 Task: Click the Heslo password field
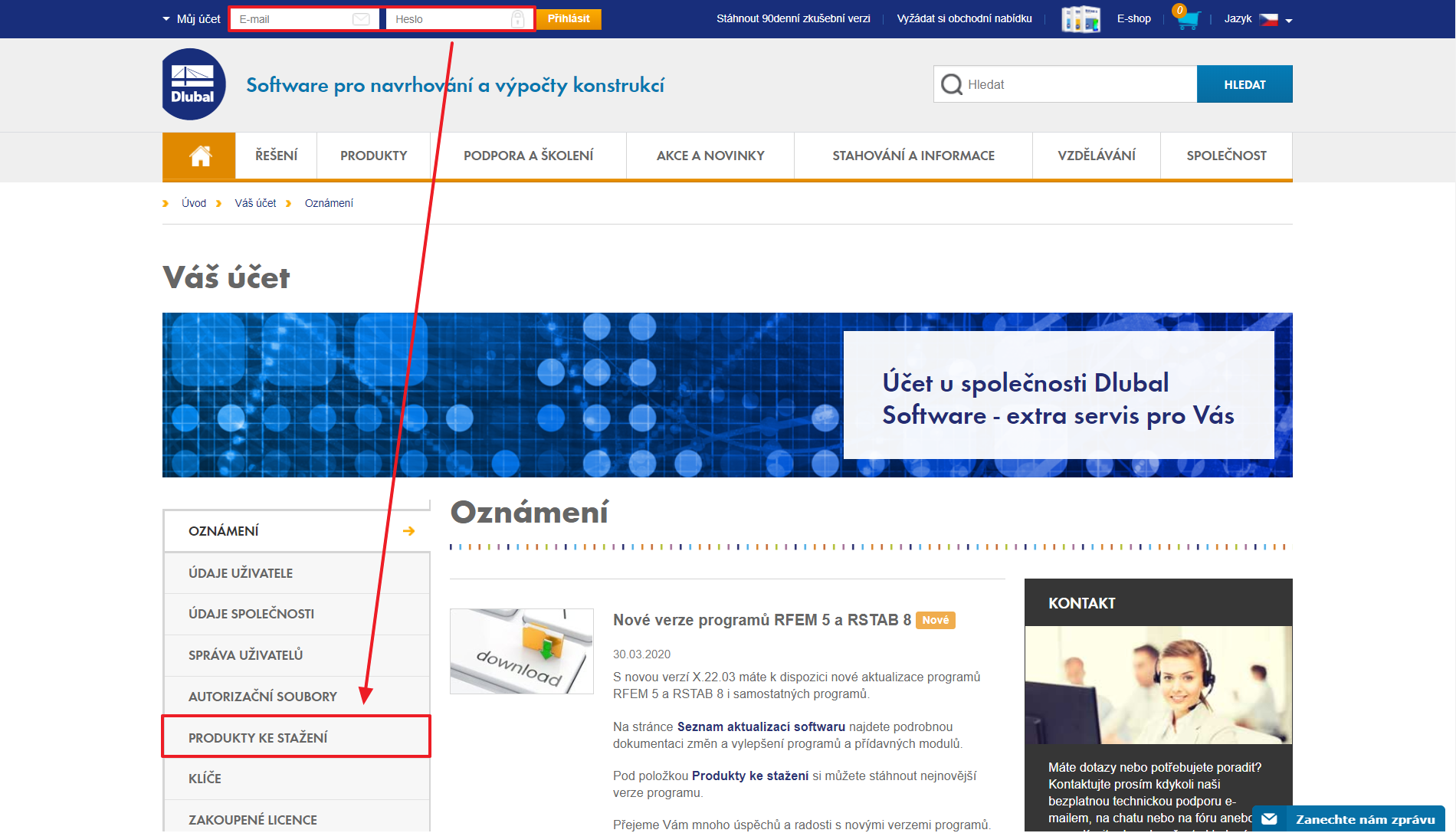coord(459,19)
